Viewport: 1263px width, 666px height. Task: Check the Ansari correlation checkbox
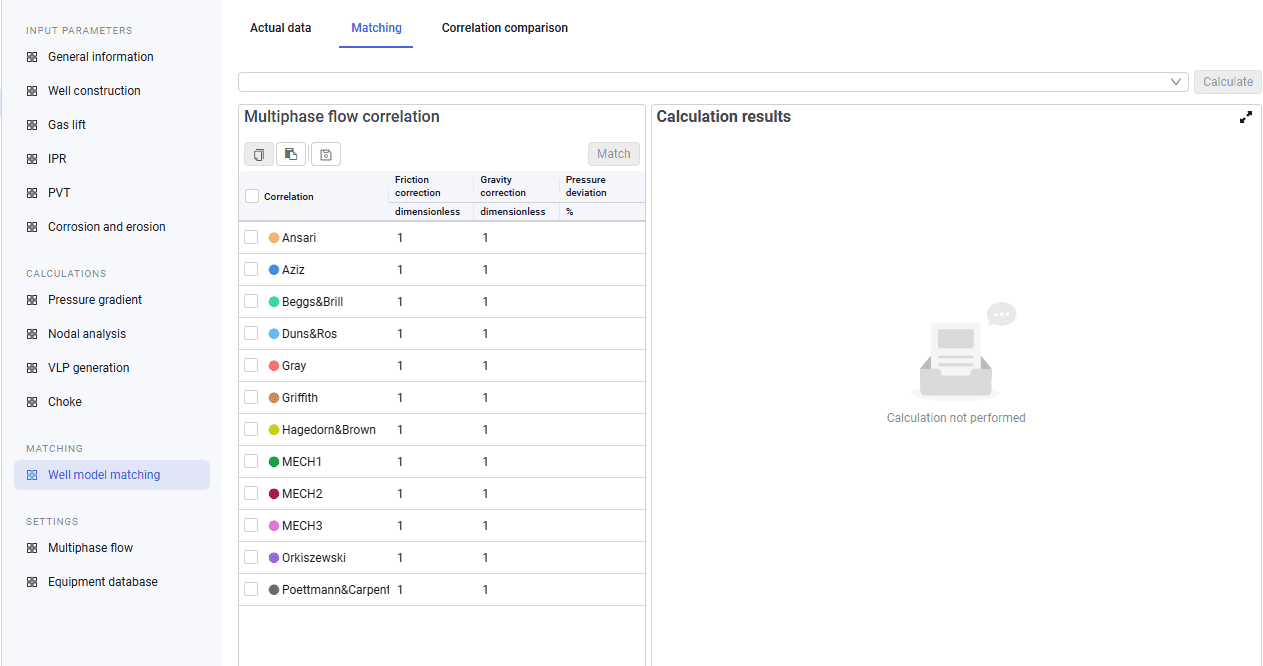251,237
